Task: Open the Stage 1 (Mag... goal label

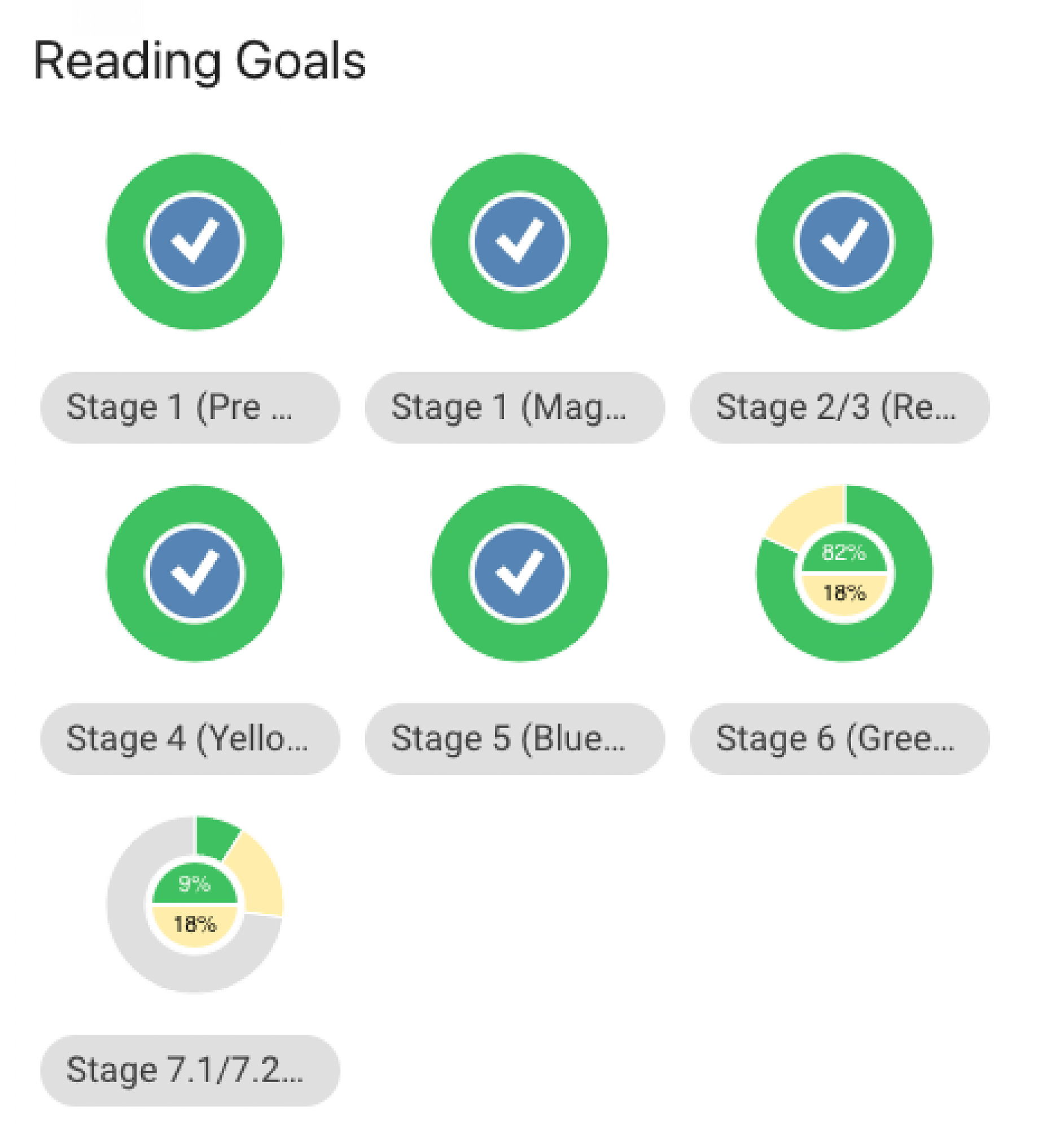Action: point(514,407)
